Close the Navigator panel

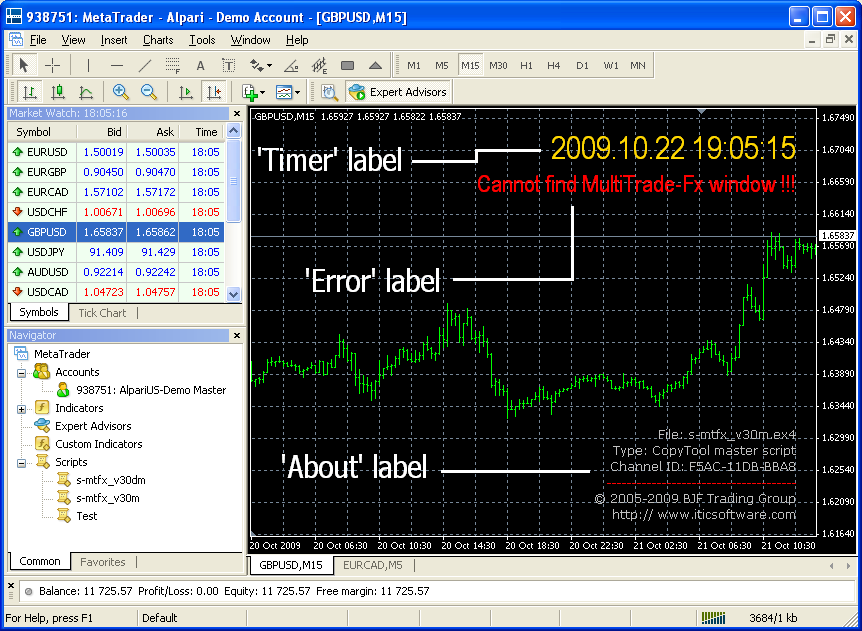[x=237, y=335]
